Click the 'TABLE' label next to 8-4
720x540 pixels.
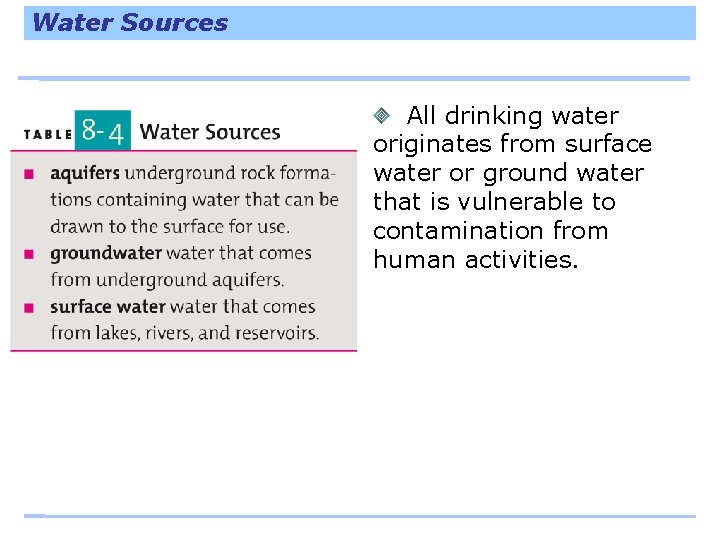[48, 135]
